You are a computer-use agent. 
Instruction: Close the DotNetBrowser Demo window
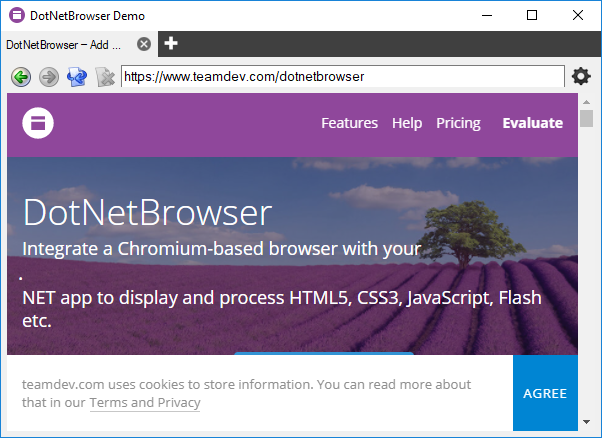tap(577, 15)
